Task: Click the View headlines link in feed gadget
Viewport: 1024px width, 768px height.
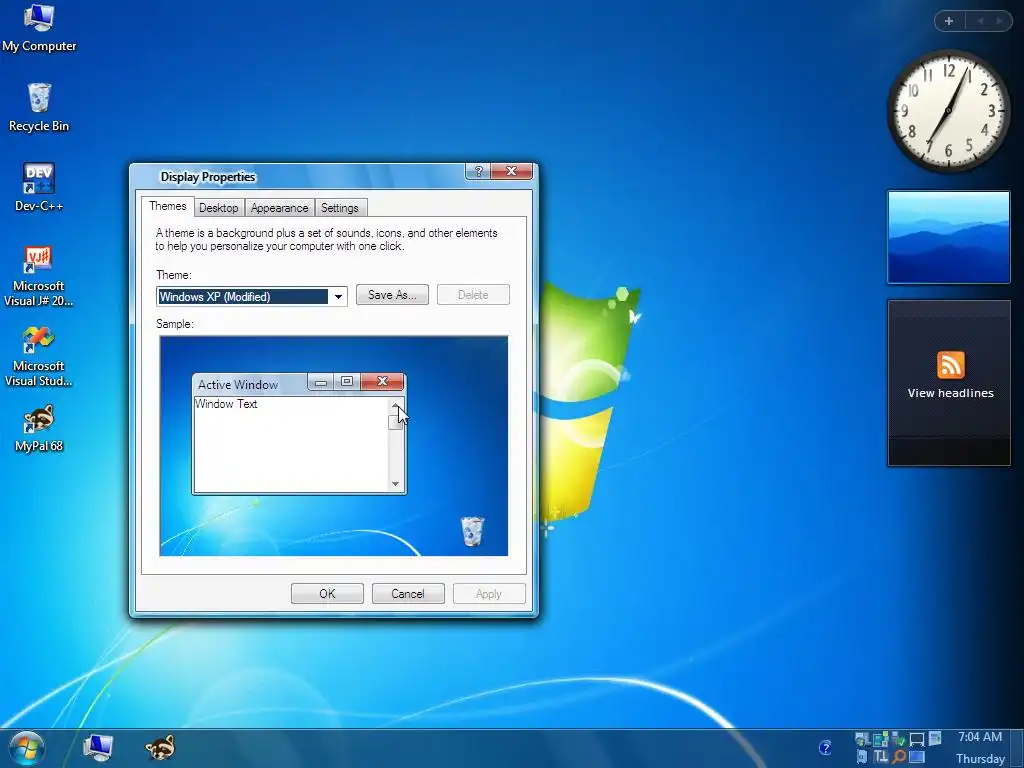Action: coord(950,393)
